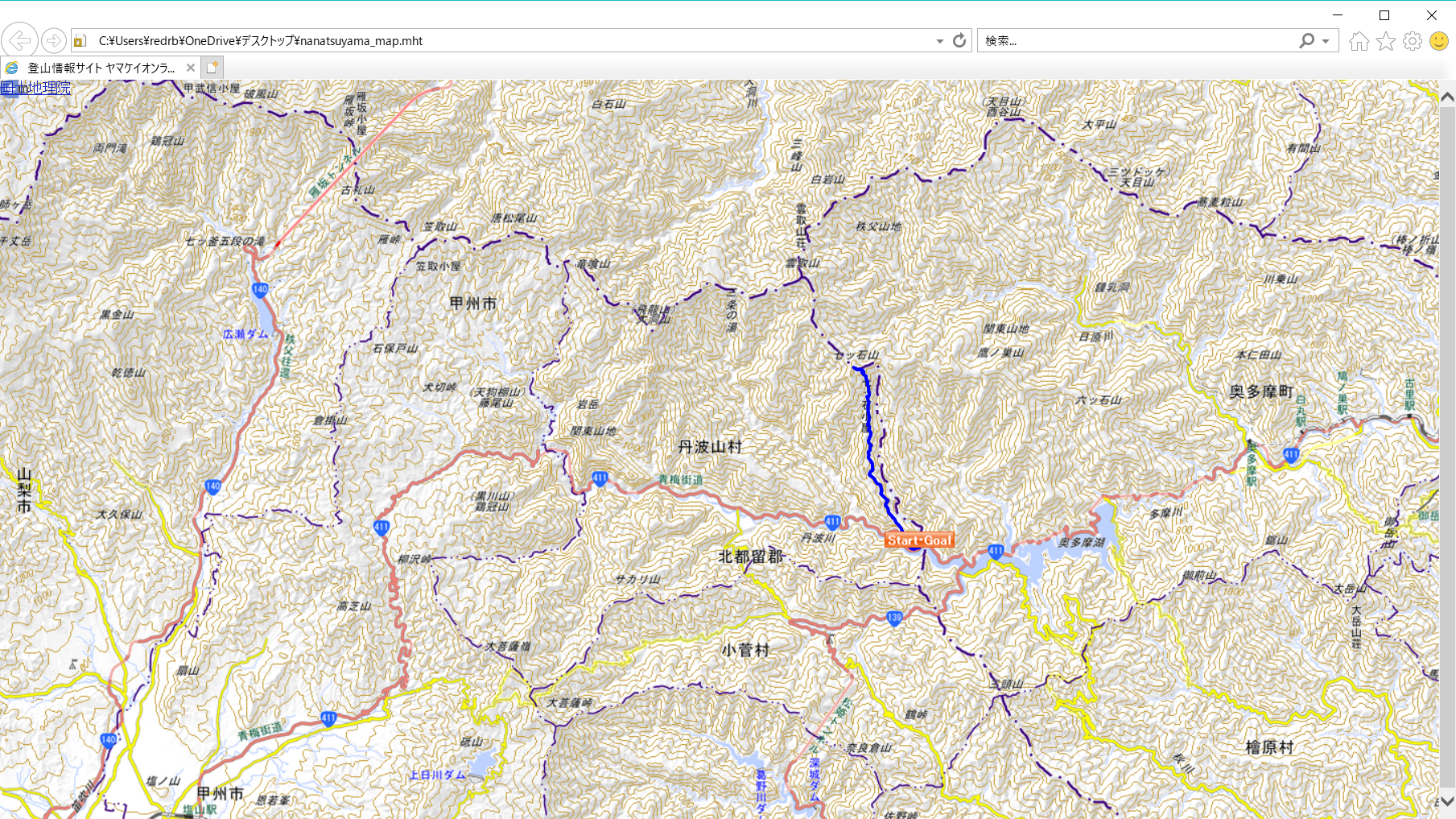Close the 登山情報サイト tab
Screen dimensions: 1456x819
point(190,68)
